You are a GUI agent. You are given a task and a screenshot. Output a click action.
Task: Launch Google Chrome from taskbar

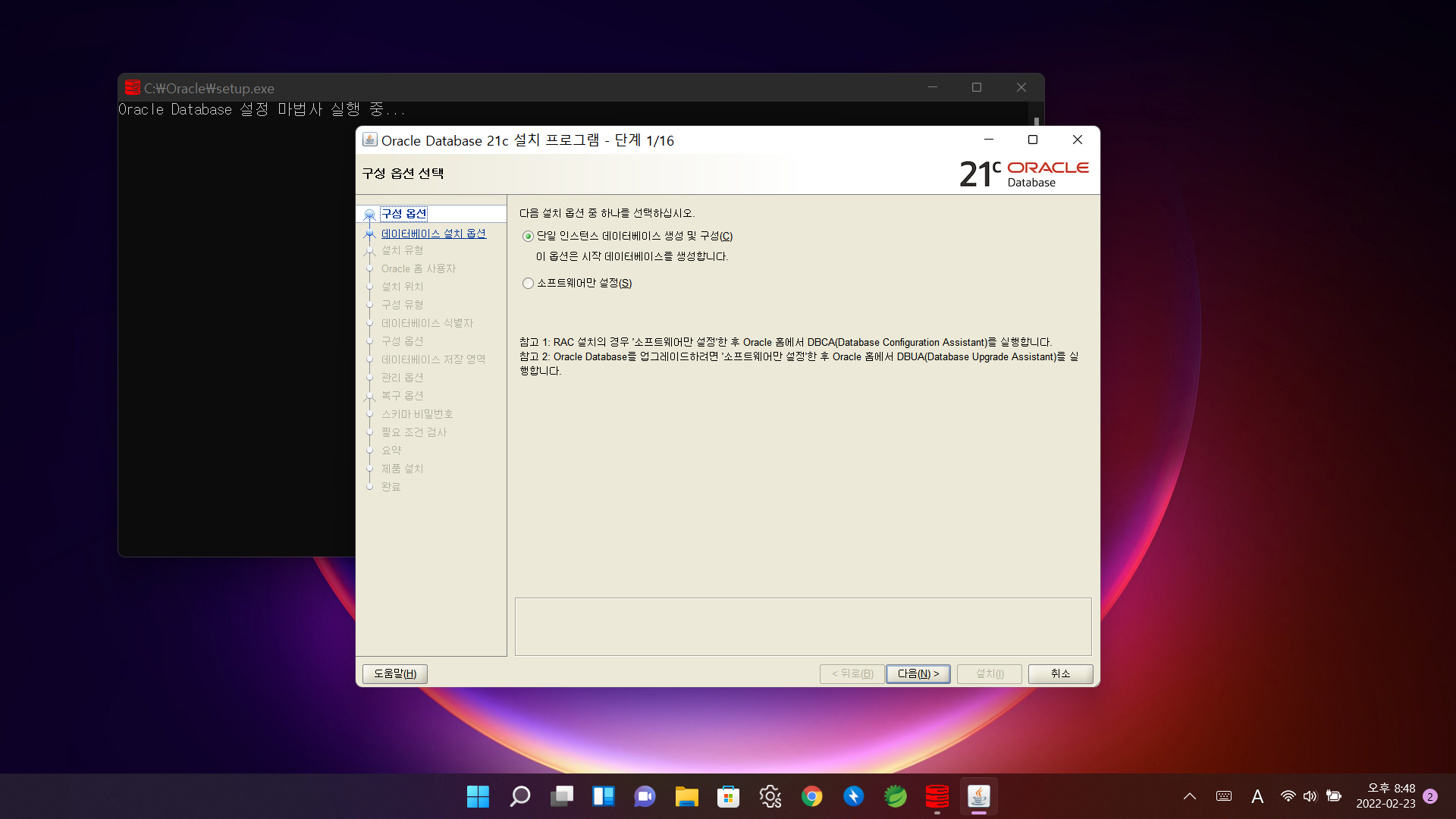click(x=811, y=796)
